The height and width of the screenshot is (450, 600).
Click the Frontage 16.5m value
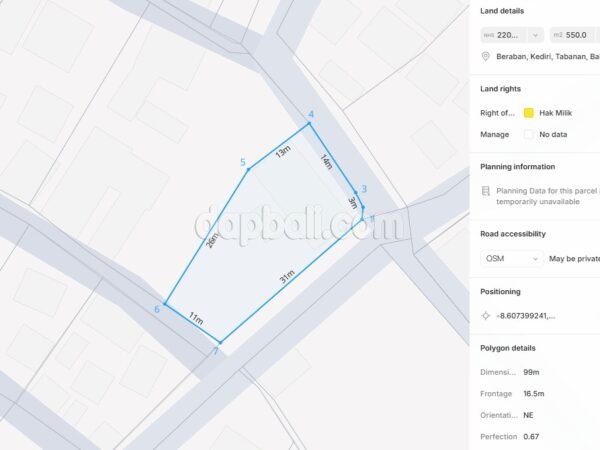534,394
